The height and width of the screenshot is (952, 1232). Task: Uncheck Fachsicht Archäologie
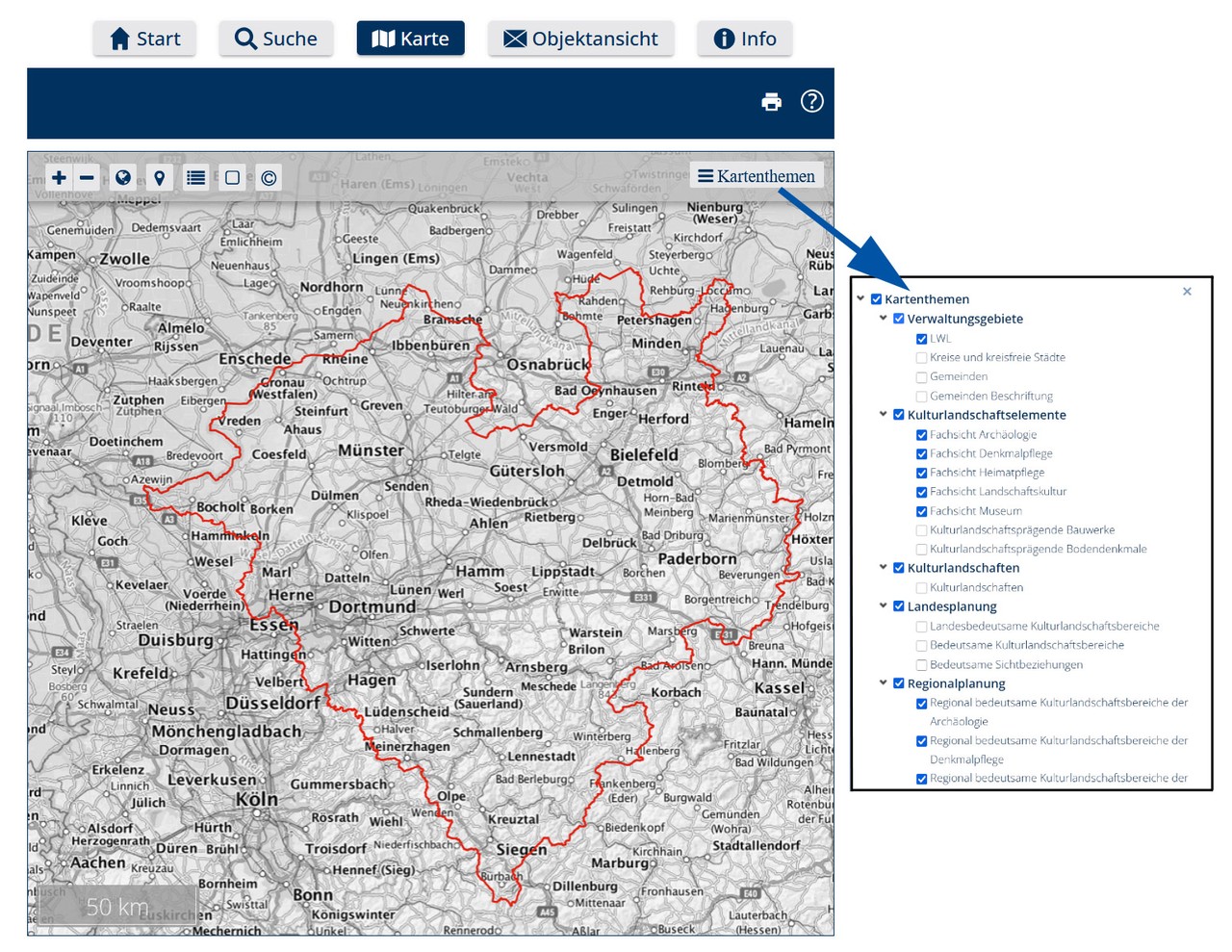click(x=921, y=435)
